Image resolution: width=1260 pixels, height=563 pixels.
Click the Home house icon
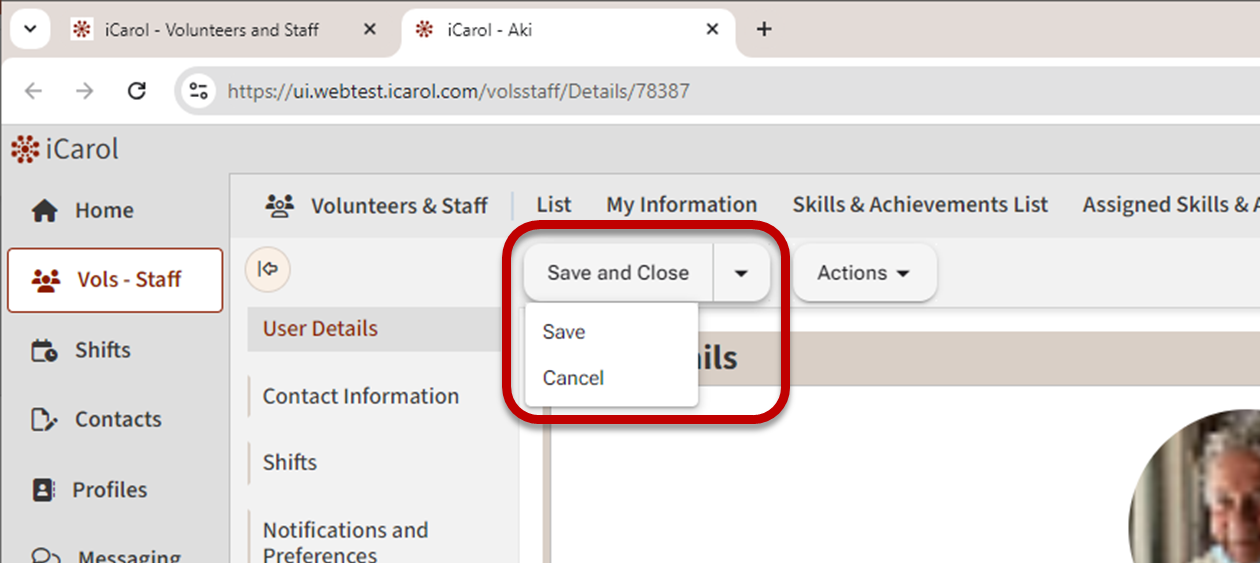(45, 211)
